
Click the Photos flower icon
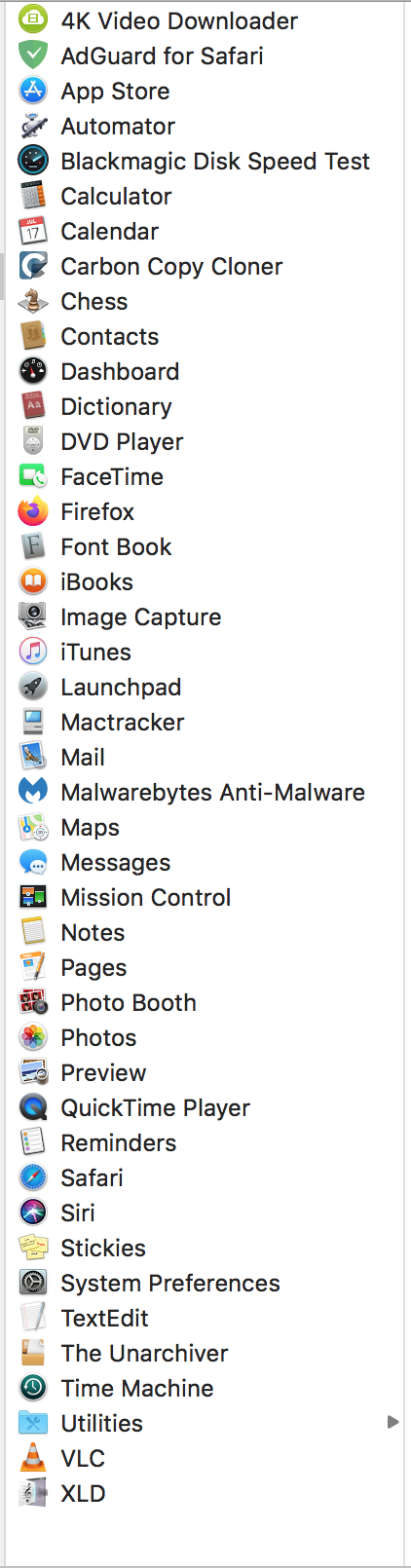coord(33,1037)
